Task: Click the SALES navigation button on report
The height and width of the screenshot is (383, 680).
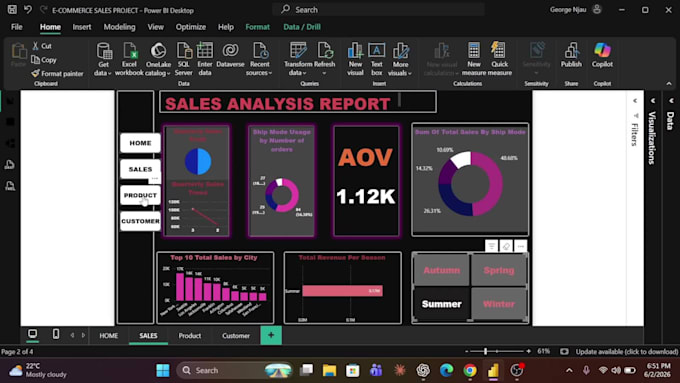Action: pos(140,169)
